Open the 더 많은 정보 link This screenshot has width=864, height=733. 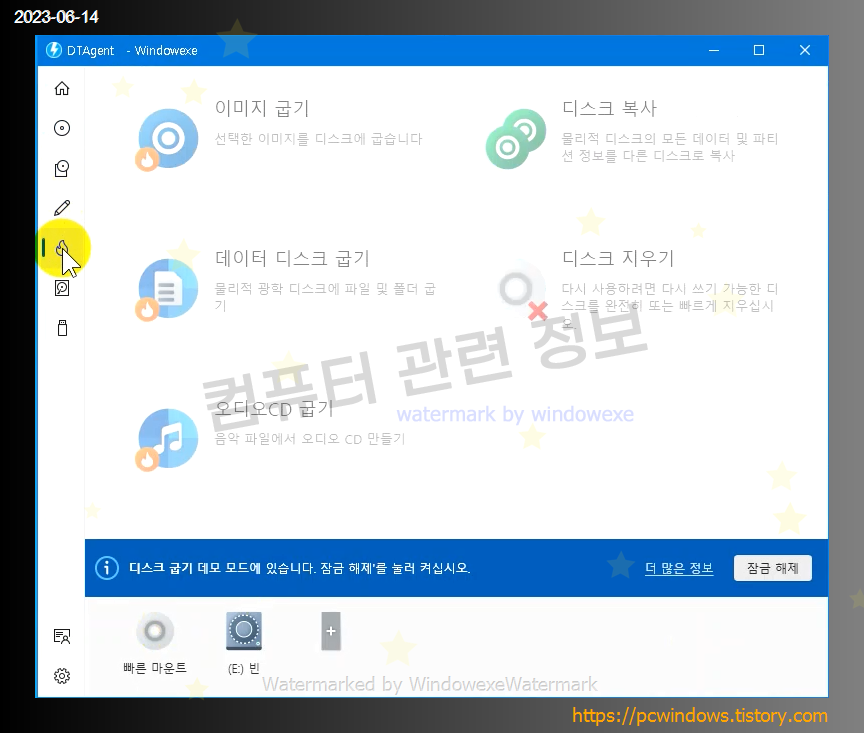pyautogui.click(x=679, y=568)
